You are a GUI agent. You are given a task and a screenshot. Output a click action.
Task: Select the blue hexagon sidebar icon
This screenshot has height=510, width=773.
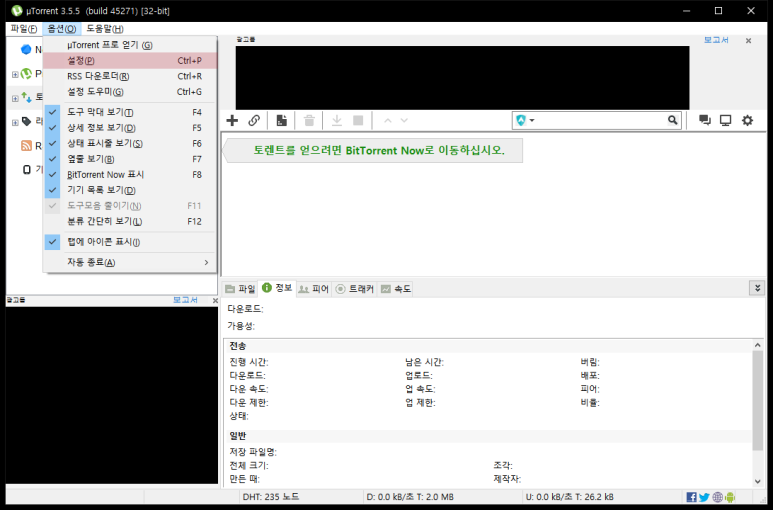click(x=26, y=49)
